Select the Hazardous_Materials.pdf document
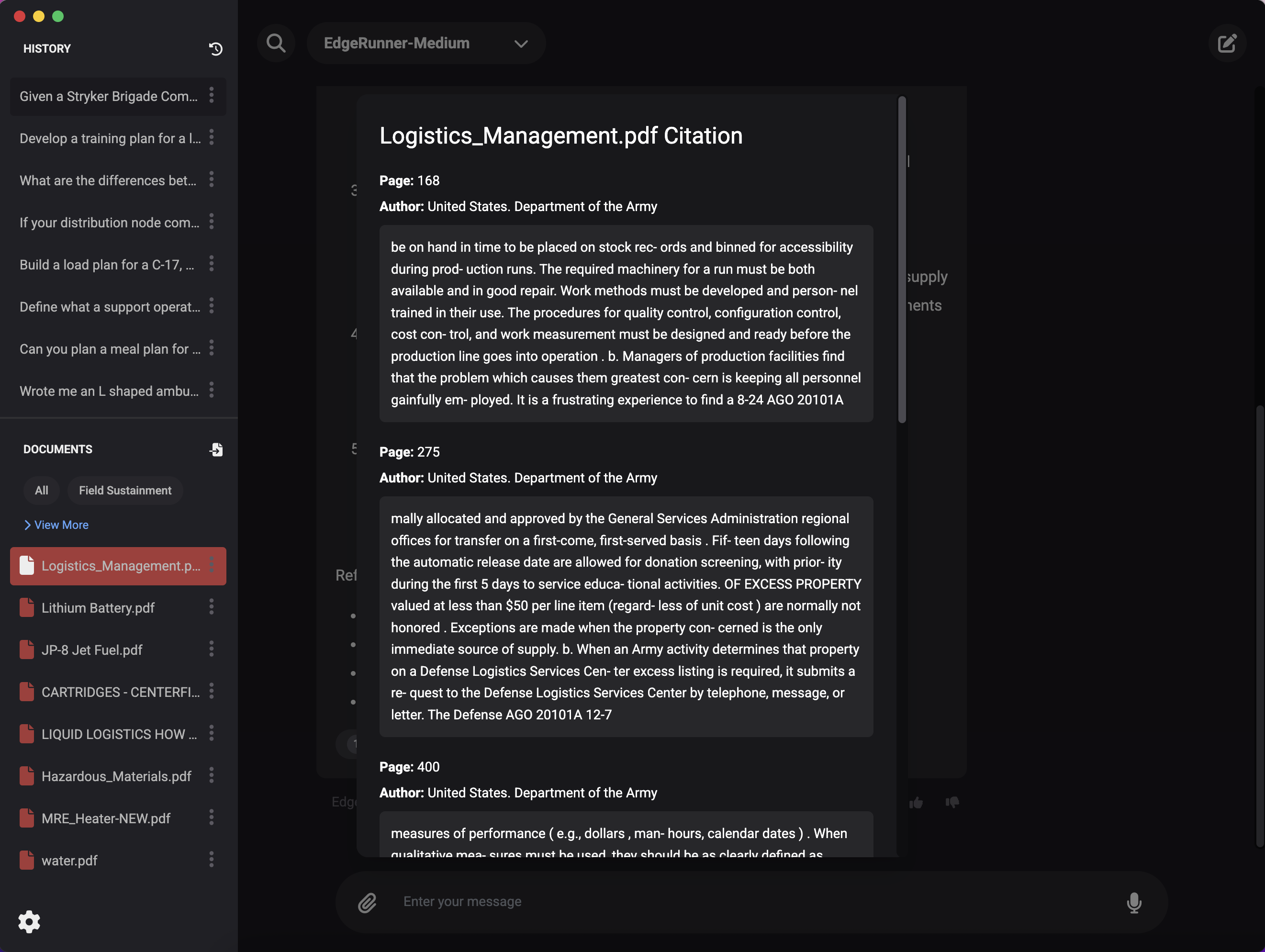The image size is (1265, 952). pyautogui.click(x=116, y=776)
